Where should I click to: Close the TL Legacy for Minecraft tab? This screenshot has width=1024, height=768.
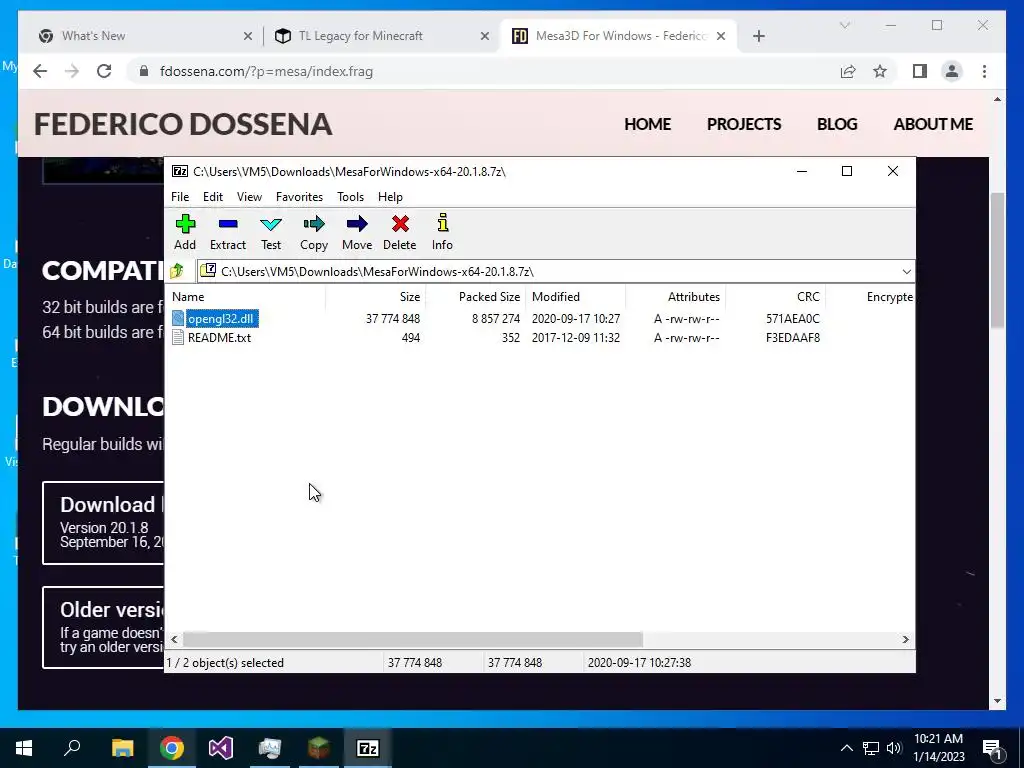[x=485, y=36]
